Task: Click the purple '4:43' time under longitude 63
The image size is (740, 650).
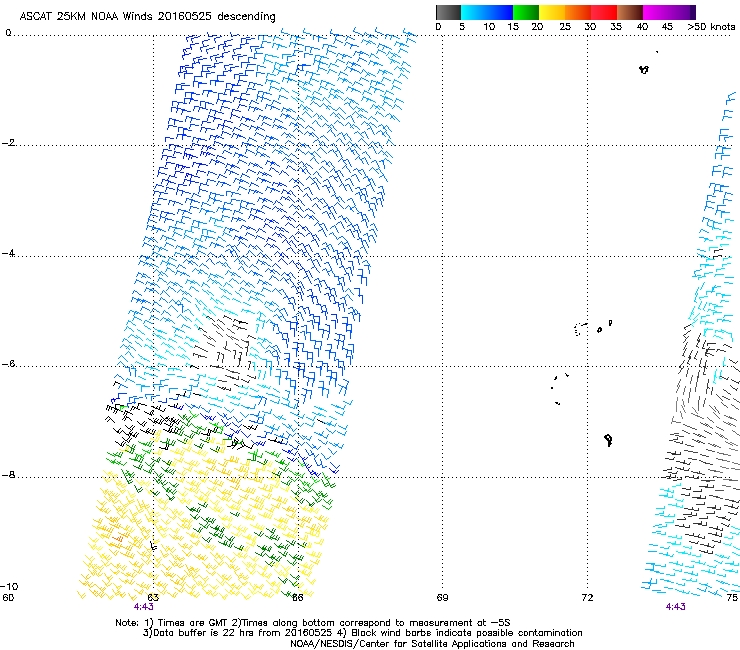Action: [x=143, y=607]
